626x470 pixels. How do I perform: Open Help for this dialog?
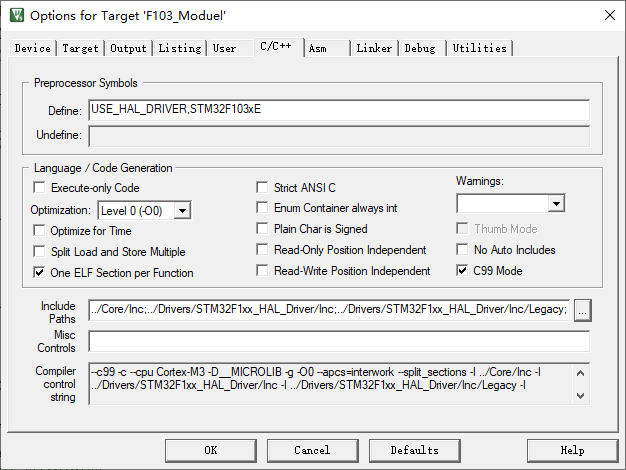click(573, 450)
